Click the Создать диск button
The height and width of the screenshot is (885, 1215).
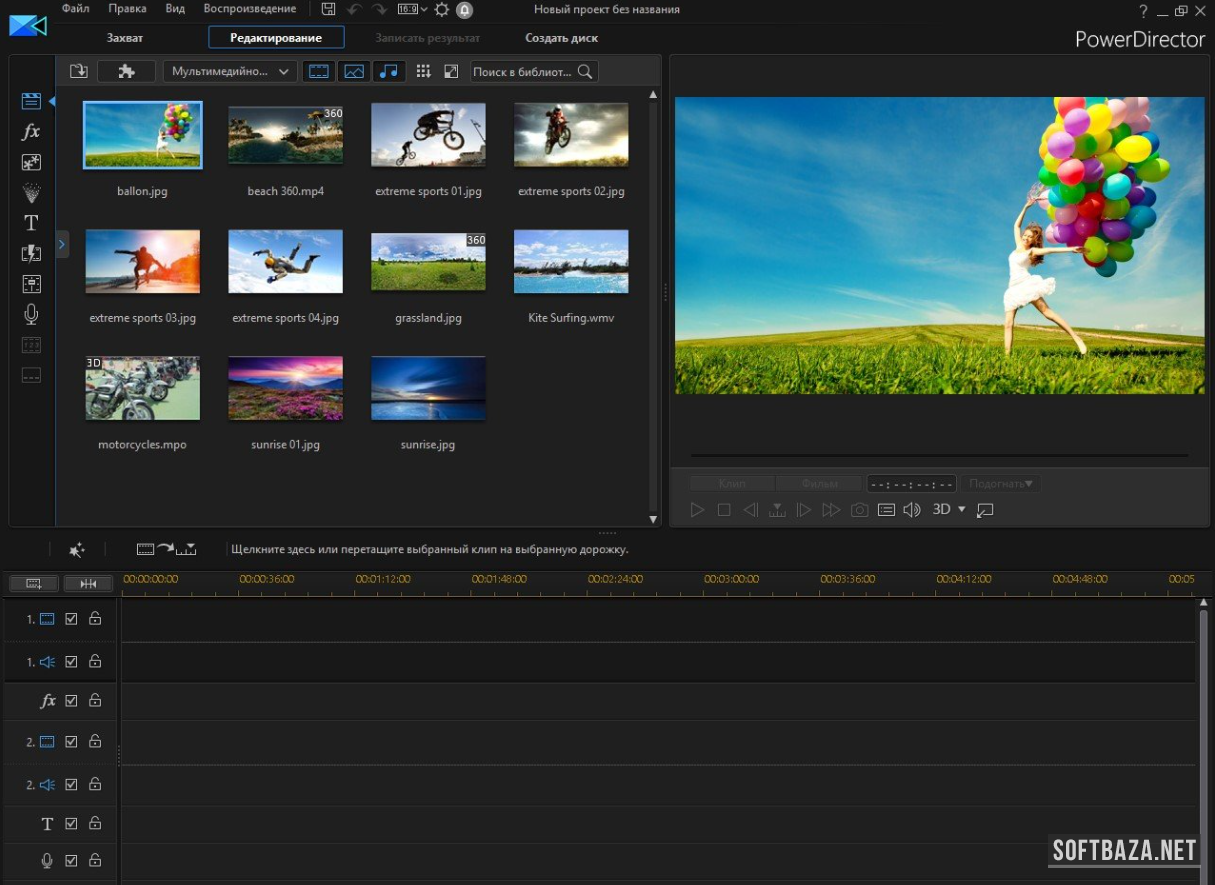tap(561, 38)
